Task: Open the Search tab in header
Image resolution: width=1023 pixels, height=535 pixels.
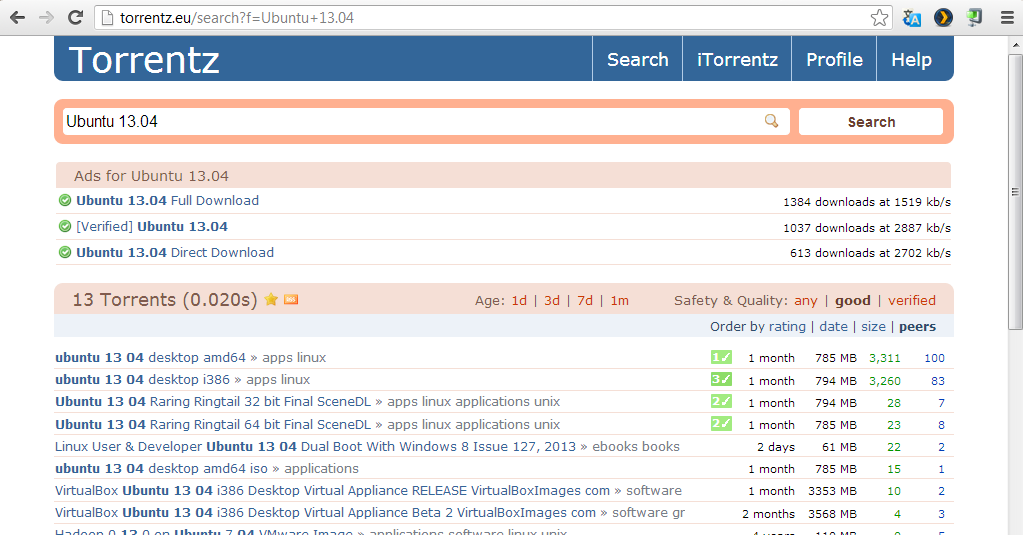Action: [637, 59]
